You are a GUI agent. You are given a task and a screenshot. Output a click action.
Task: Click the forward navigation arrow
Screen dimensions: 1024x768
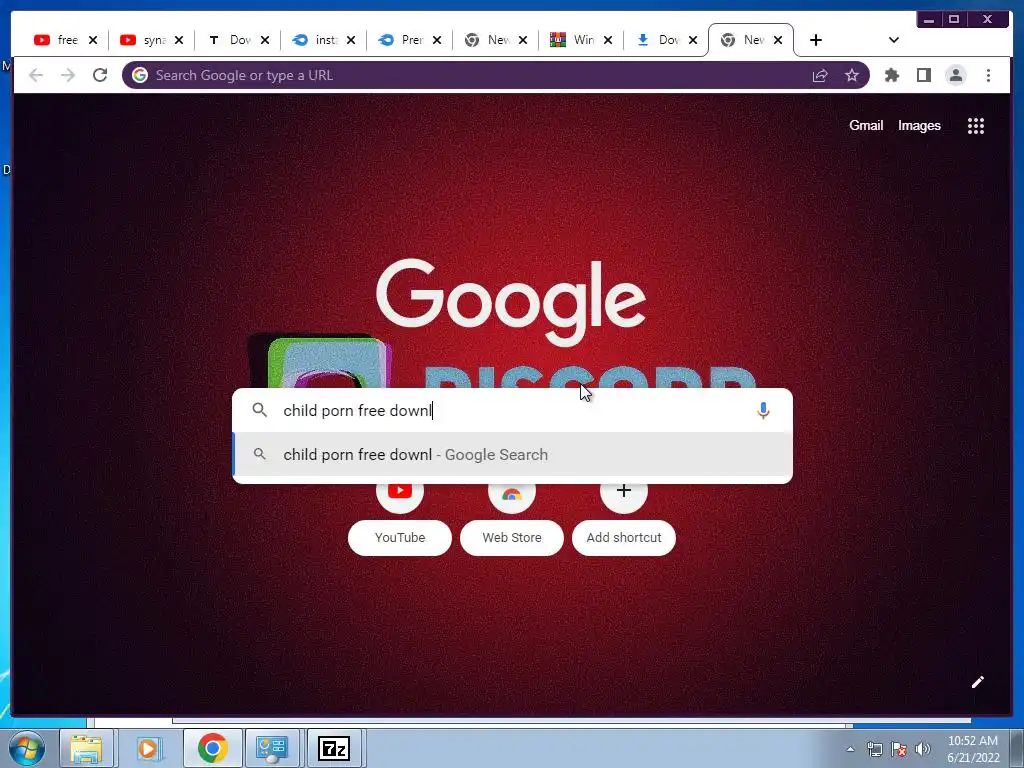coord(68,75)
